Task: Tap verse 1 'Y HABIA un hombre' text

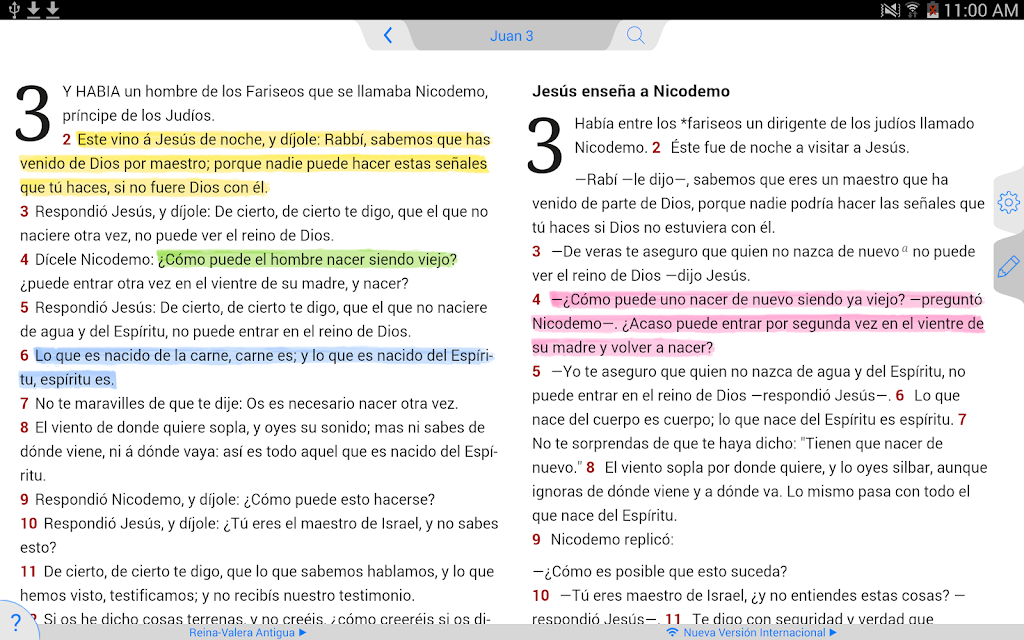Action: [x=275, y=103]
